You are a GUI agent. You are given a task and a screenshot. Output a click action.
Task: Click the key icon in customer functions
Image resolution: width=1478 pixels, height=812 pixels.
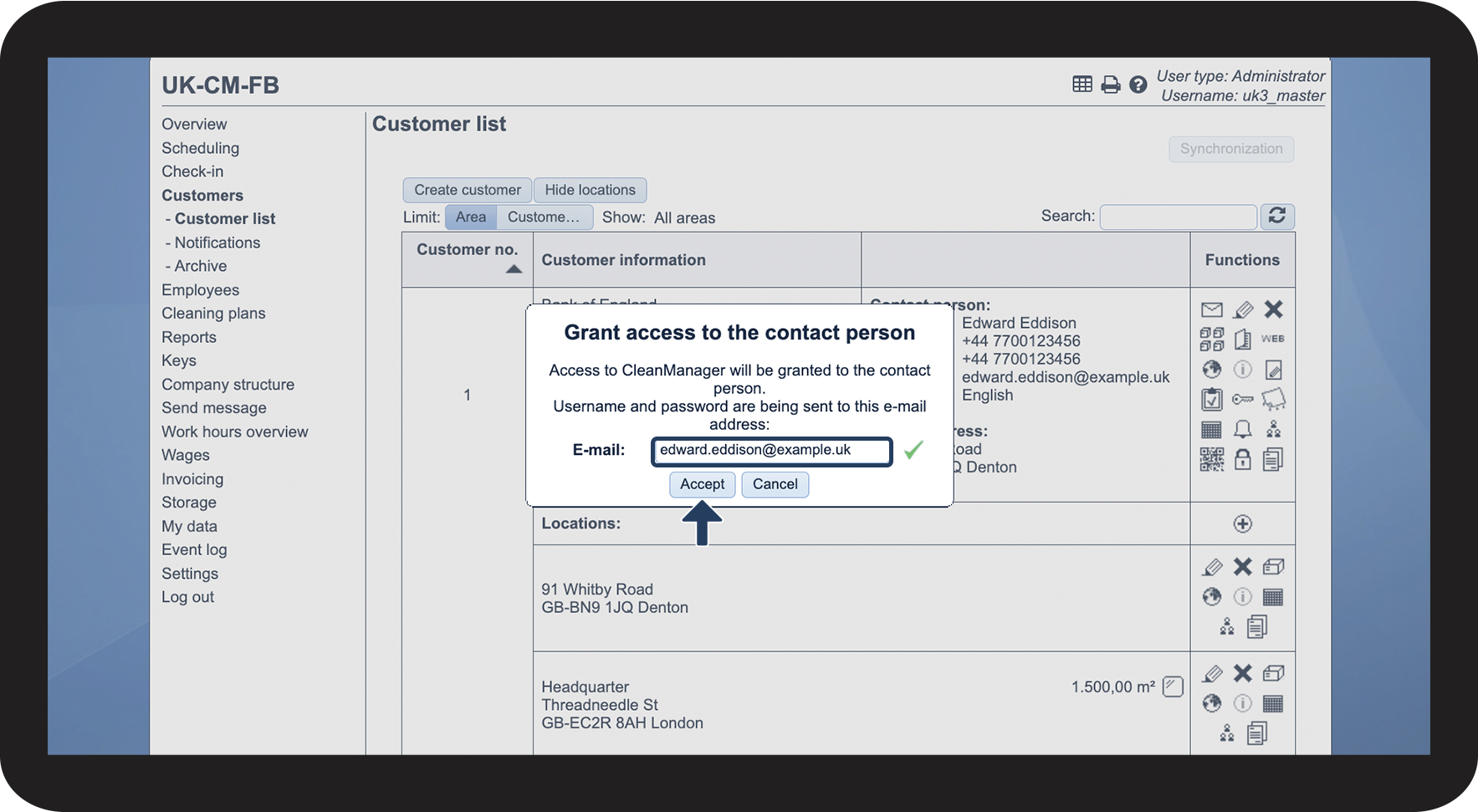point(1242,400)
